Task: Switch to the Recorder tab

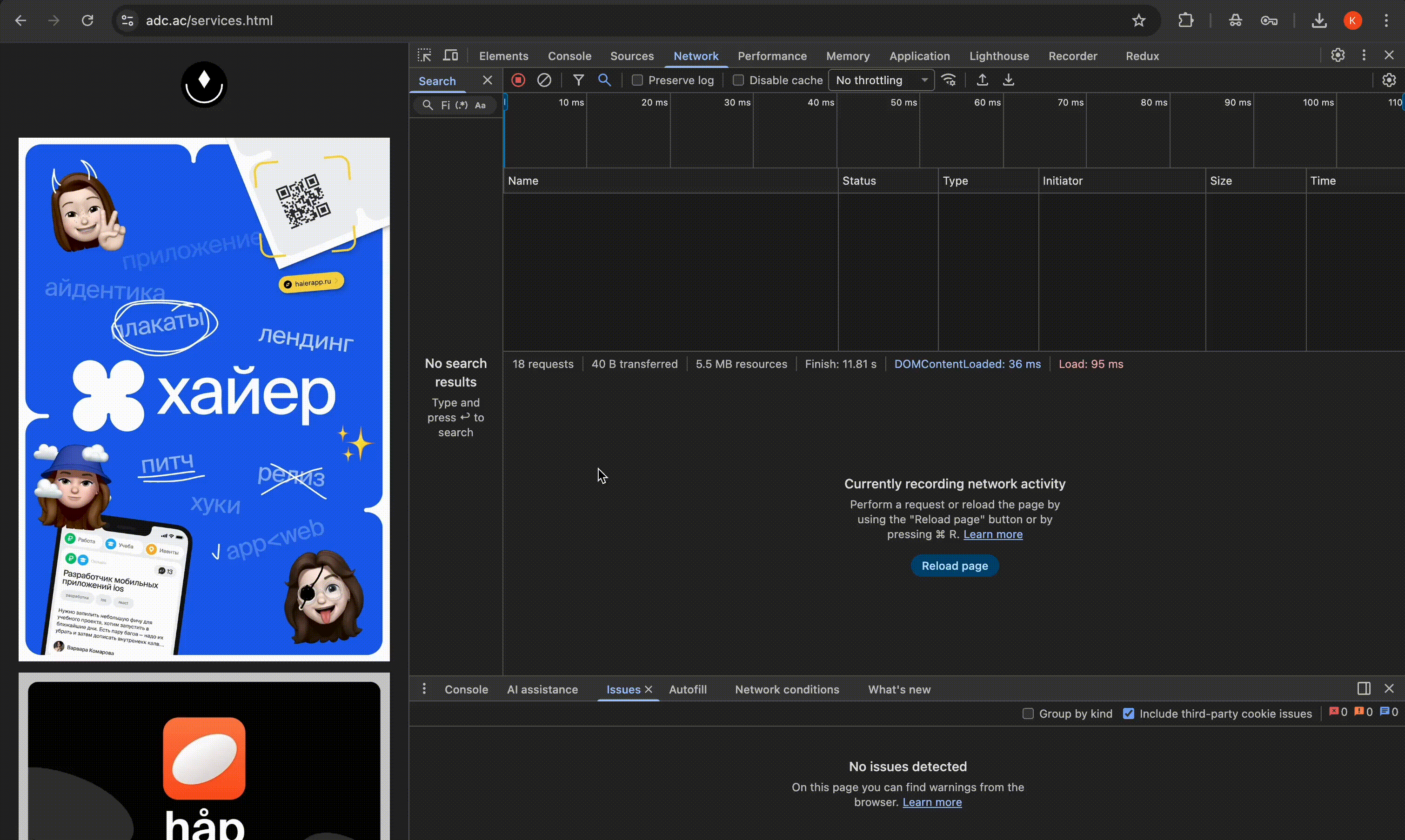Action: pyautogui.click(x=1073, y=56)
